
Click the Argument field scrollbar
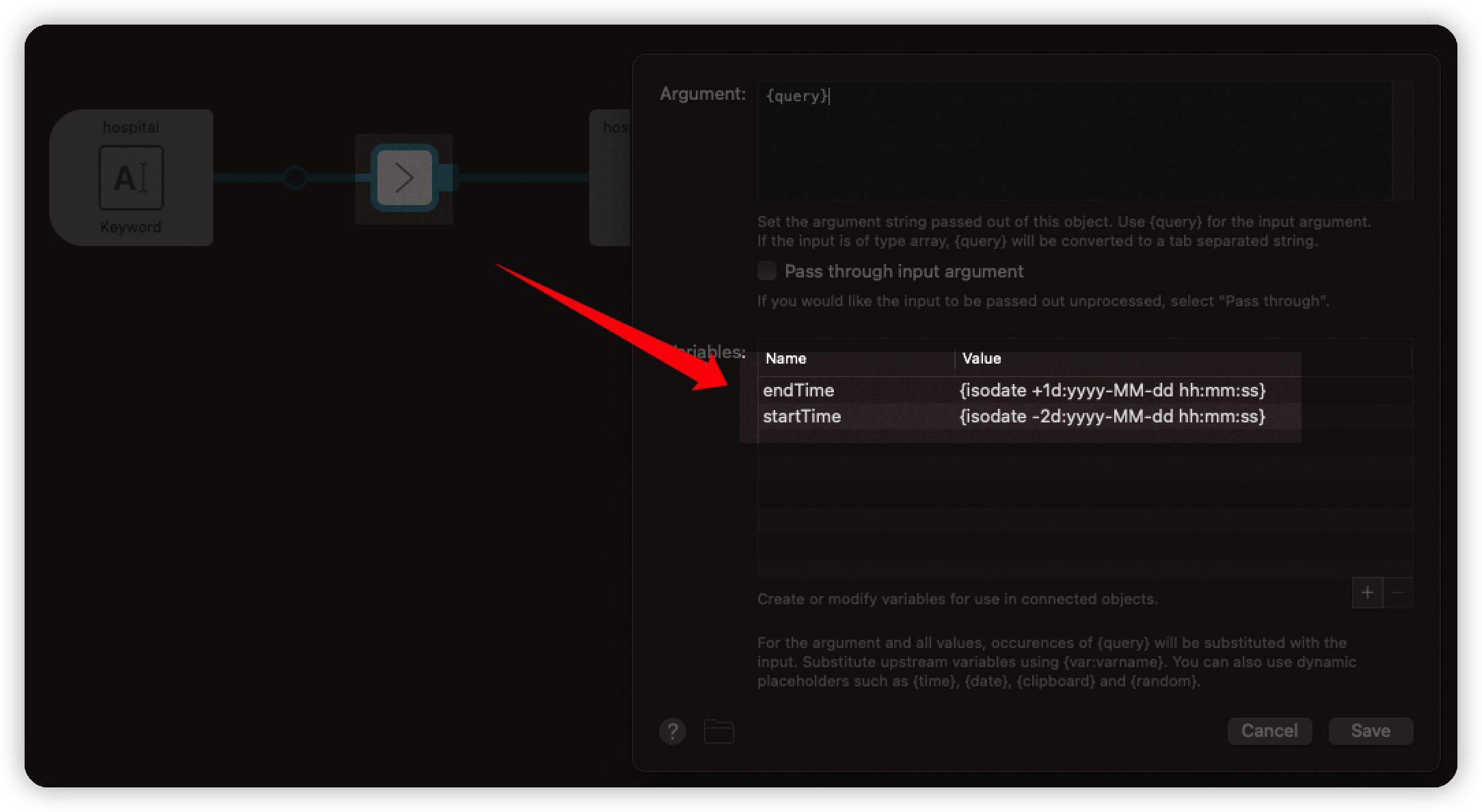[1402, 141]
